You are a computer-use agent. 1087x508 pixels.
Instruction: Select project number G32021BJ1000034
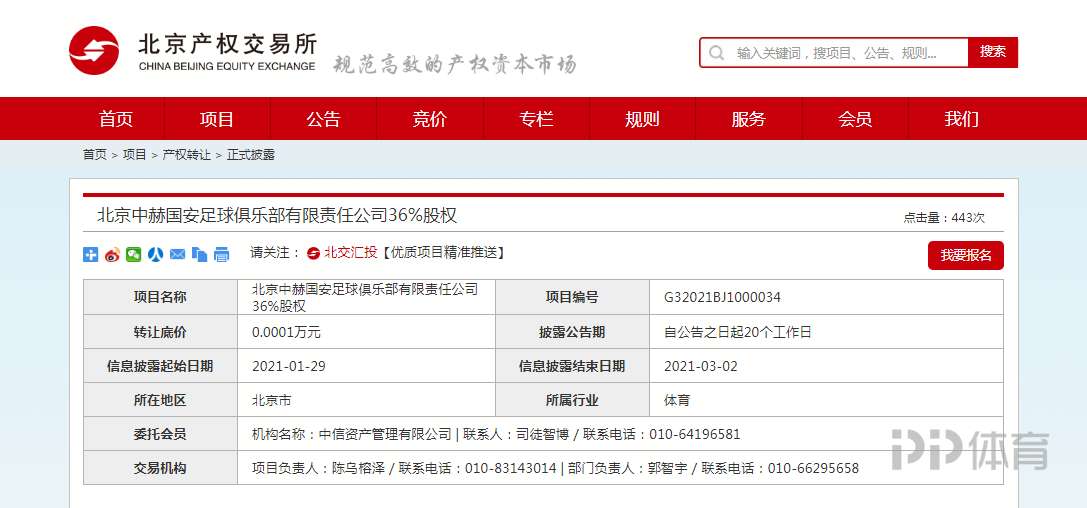click(x=722, y=297)
